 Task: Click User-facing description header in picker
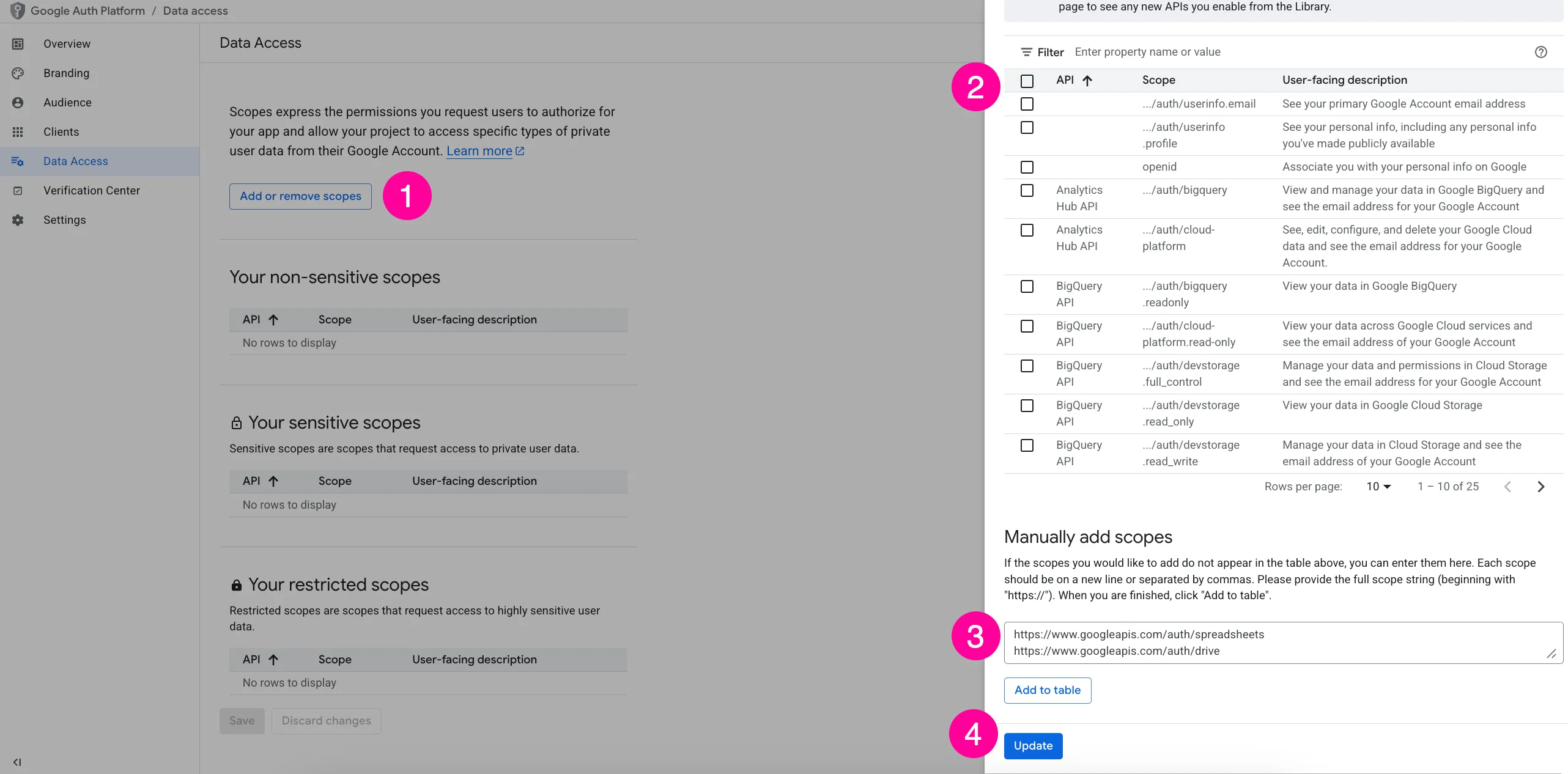click(1345, 80)
